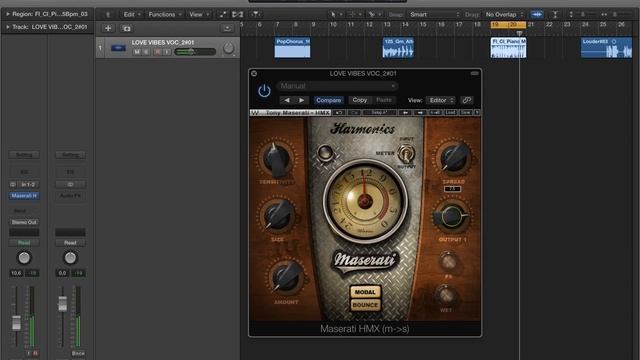
Task: Record enable the LOVE VIBES VOC track
Action: coord(157,52)
